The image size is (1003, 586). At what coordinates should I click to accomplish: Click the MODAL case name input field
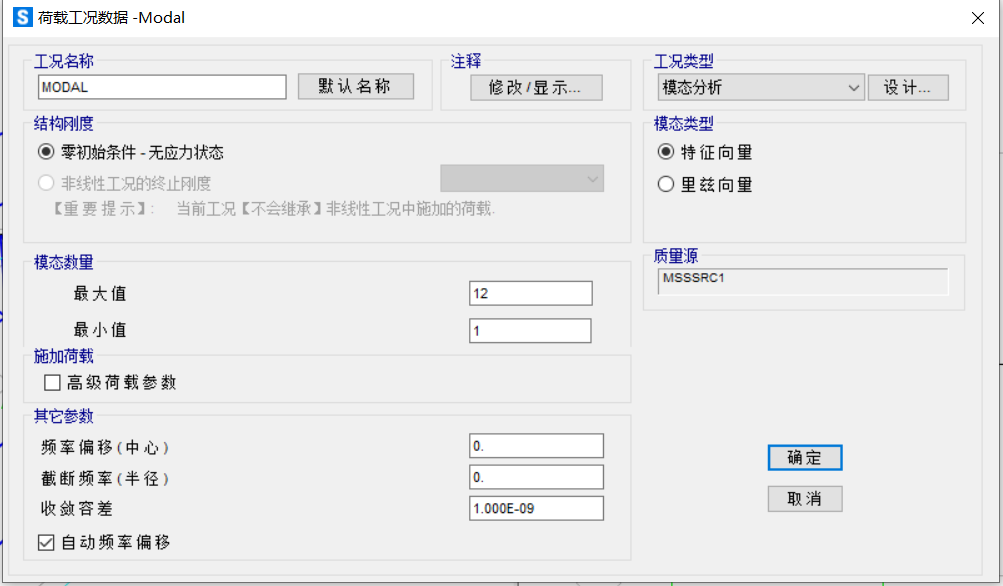coord(161,87)
